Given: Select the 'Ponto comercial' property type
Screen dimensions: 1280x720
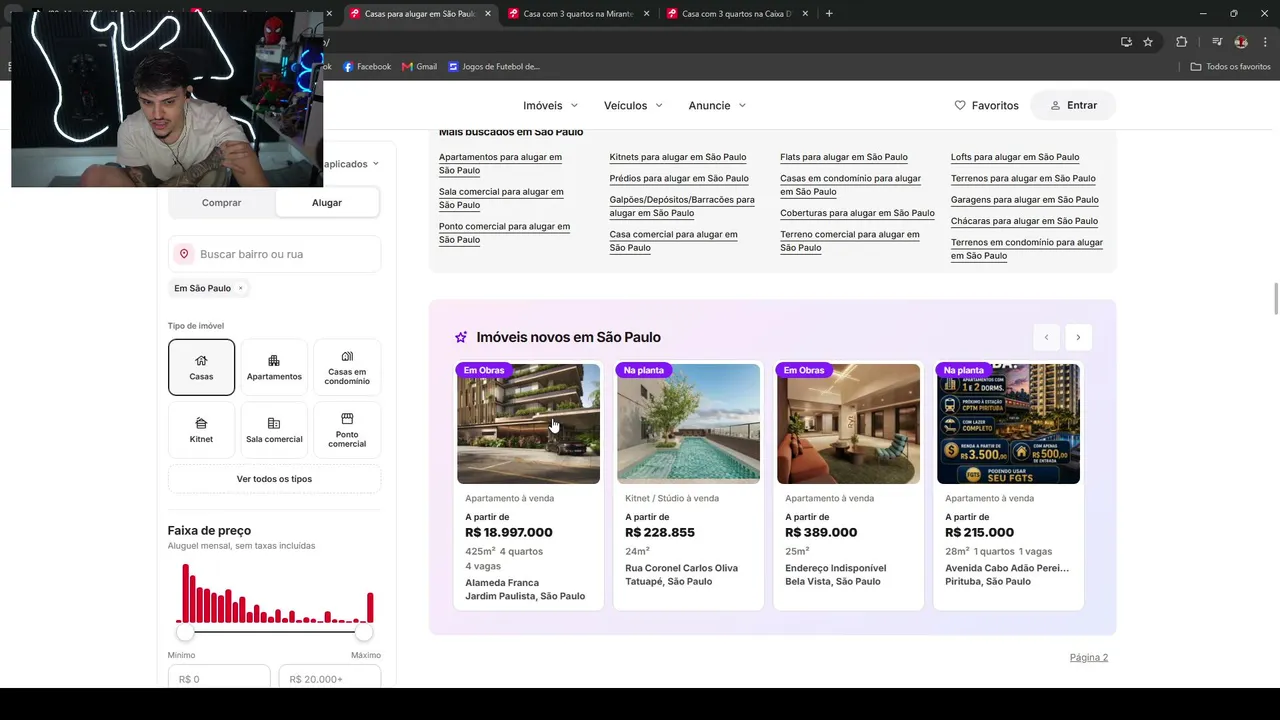Looking at the screenshot, I should pyautogui.click(x=347, y=430).
